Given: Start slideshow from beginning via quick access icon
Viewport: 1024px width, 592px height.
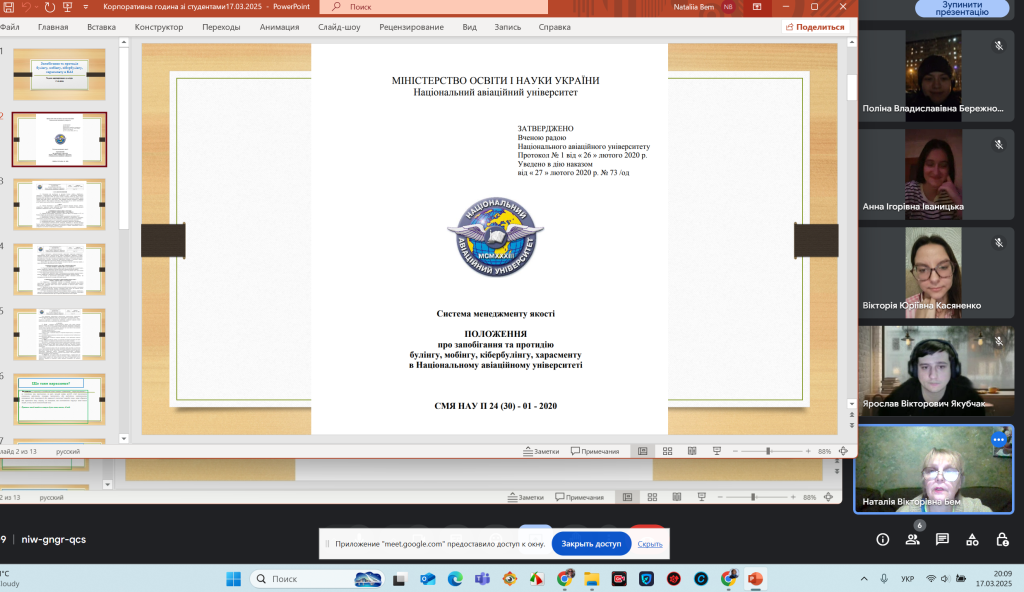Looking at the screenshot, I should (x=66, y=7).
